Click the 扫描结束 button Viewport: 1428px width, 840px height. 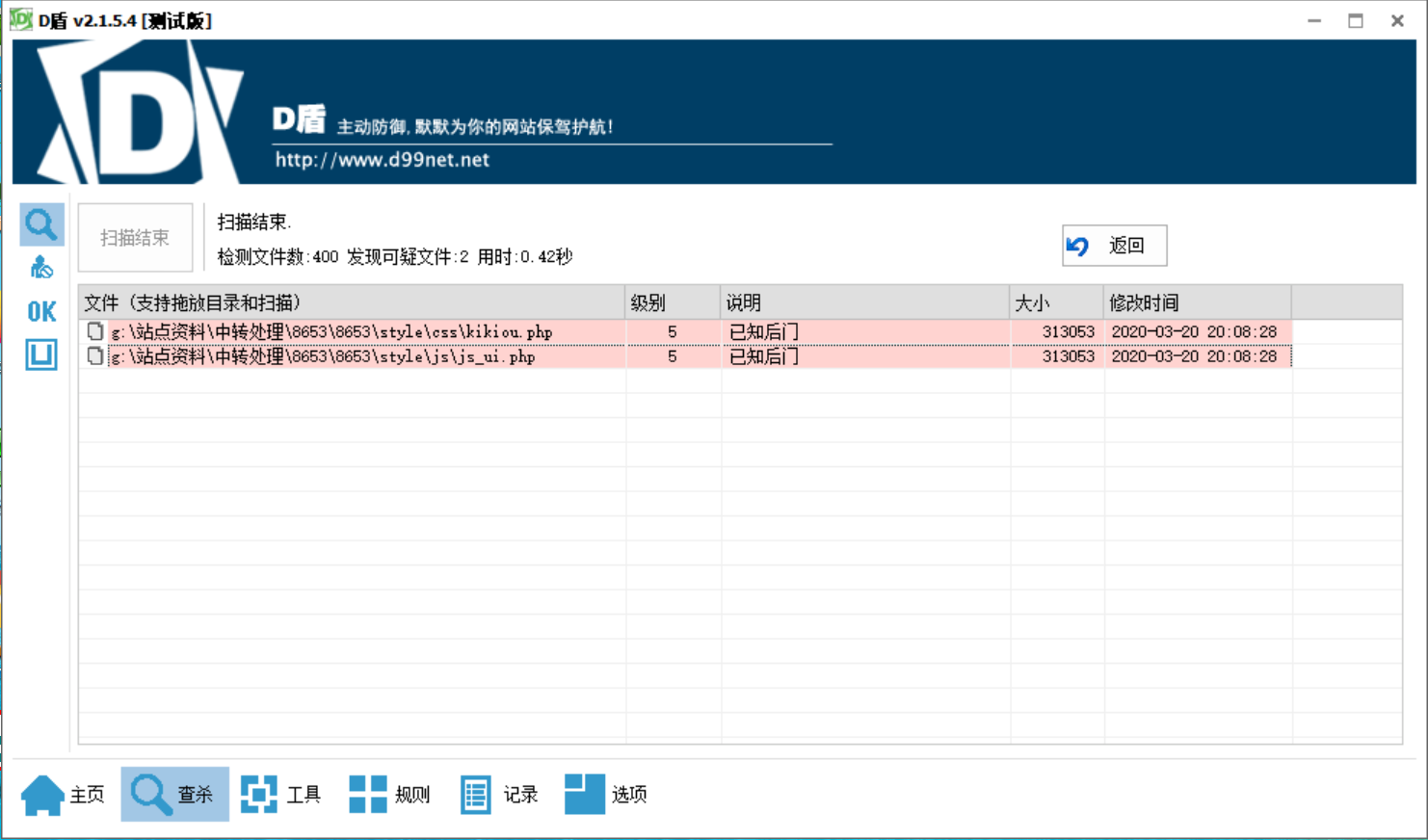[x=135, y=238]
